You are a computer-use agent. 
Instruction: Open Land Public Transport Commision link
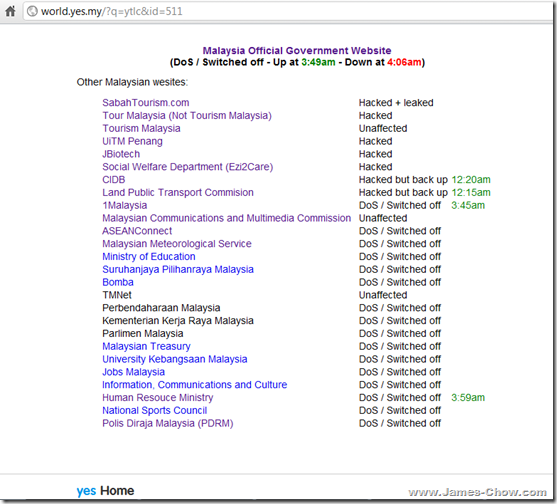(x=178, y=192)
